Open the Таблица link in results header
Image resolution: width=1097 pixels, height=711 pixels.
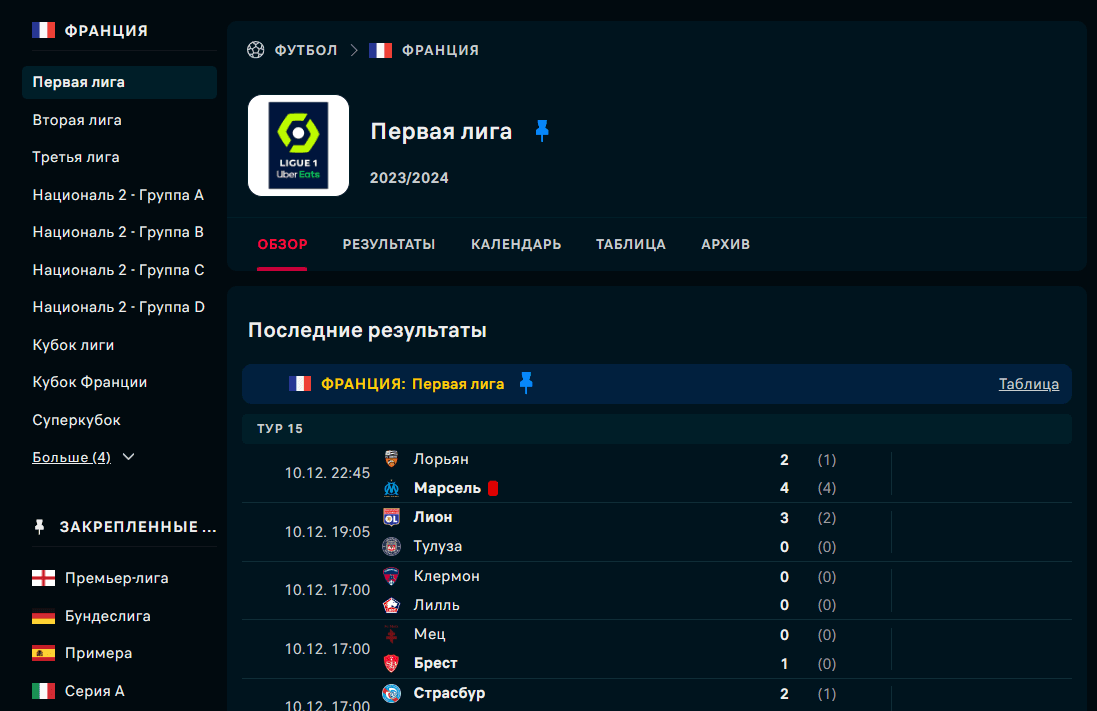coord(1028,383)
